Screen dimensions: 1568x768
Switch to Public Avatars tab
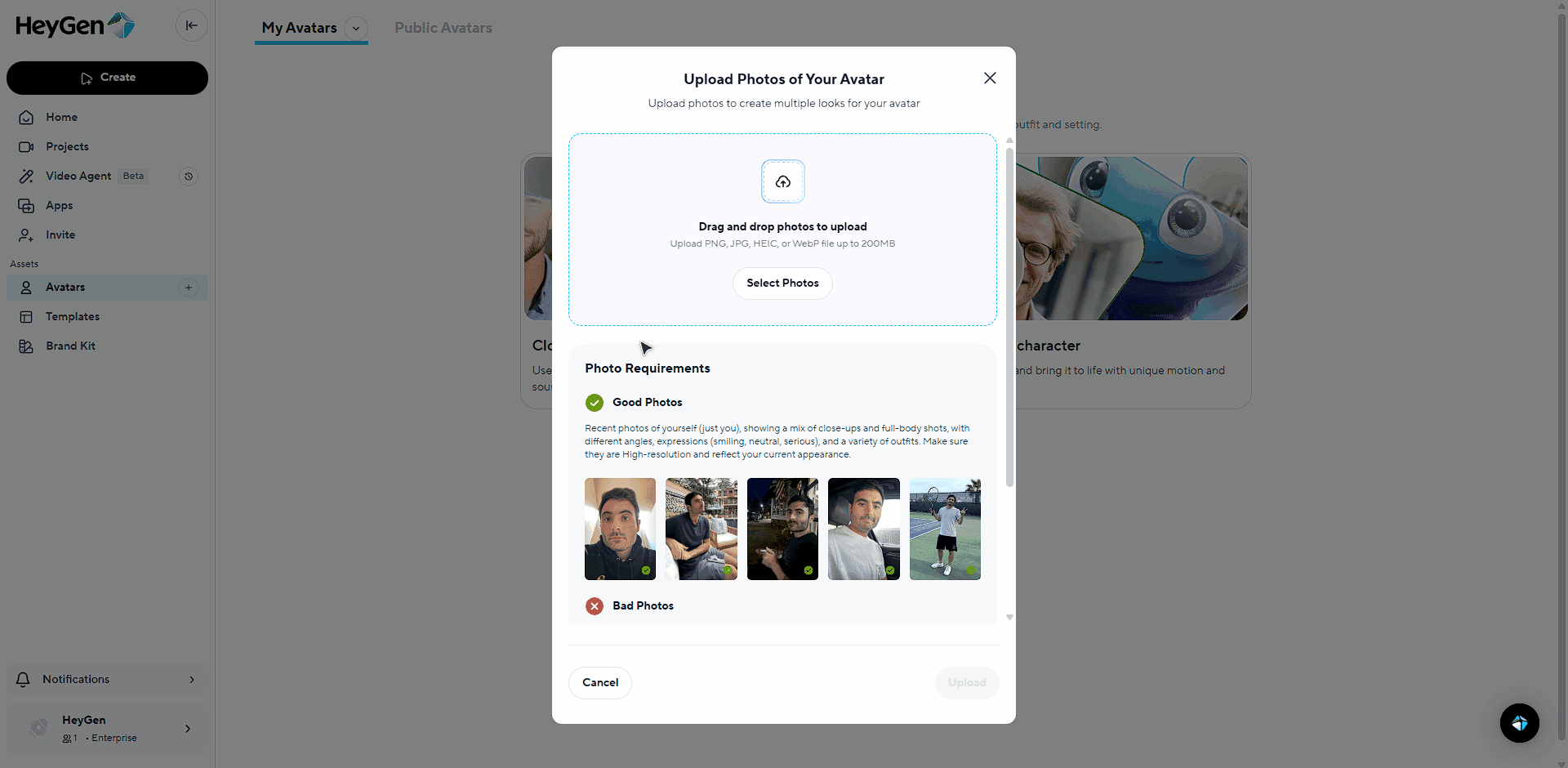(443, 28)
